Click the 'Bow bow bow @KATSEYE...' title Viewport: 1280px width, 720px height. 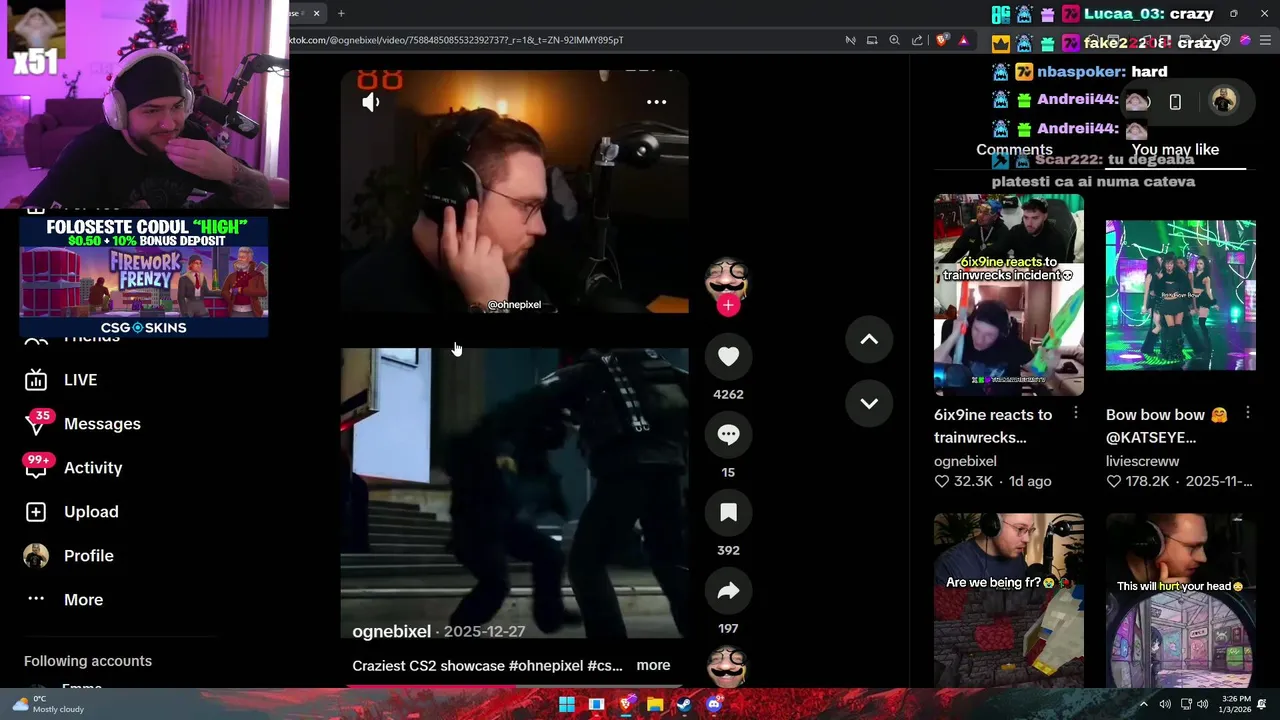pos(1166,426)
